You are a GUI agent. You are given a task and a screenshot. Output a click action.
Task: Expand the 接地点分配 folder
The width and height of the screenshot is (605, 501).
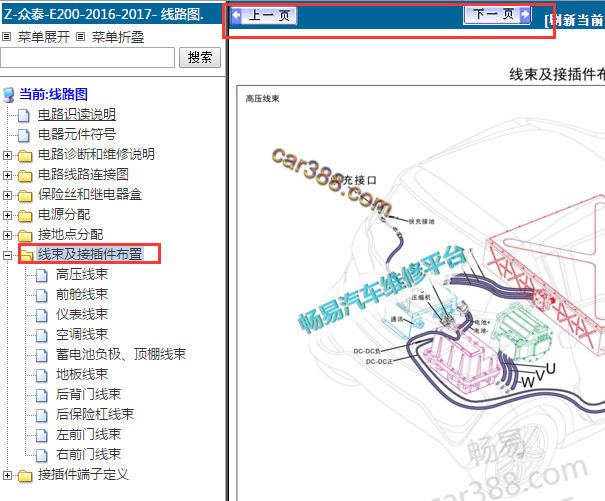coord(7,235)
